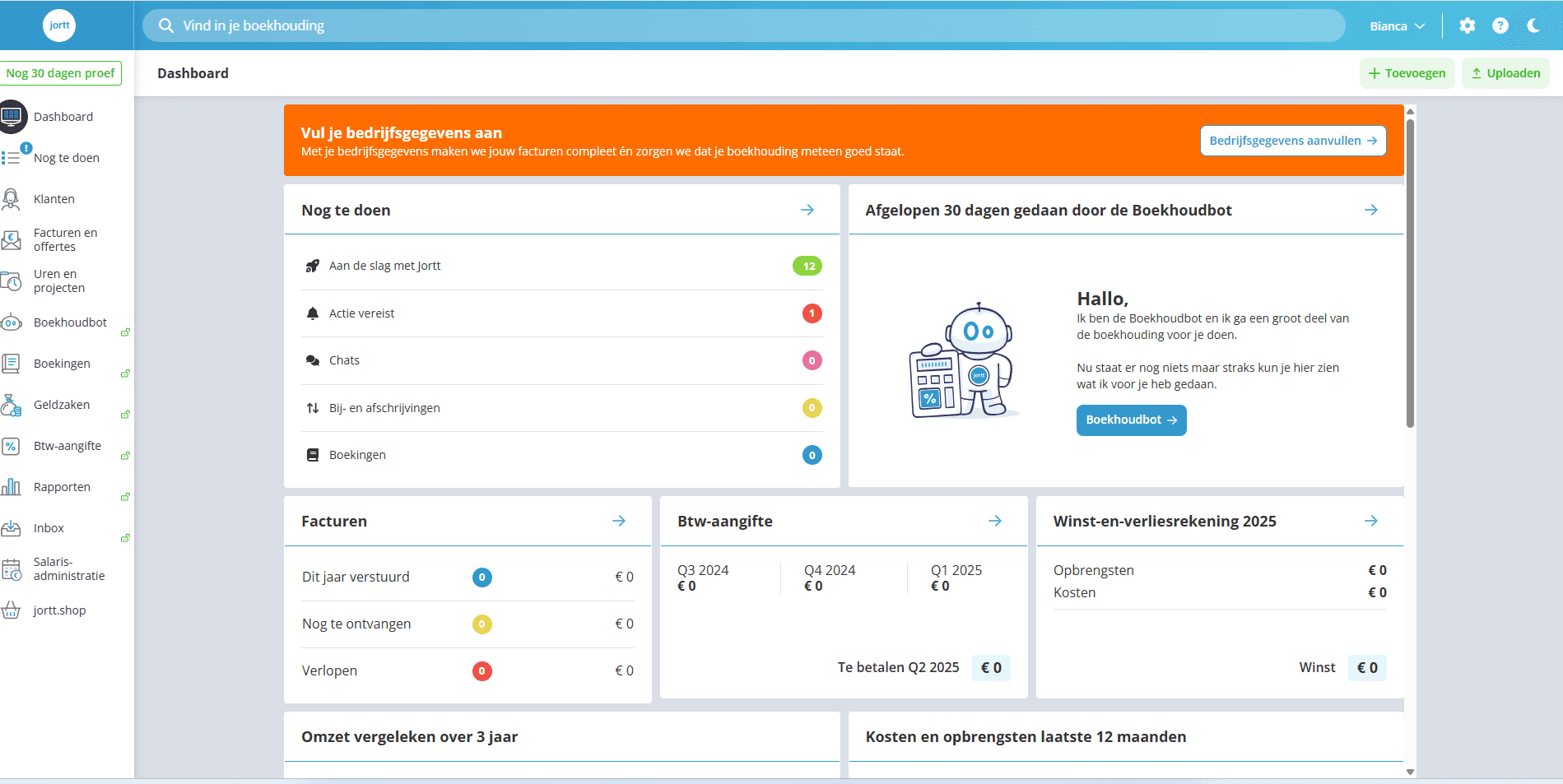Image resolution: width=1563 pixels, height=784 pixels.
Task: Open 'Nog te doen' in the sidebar
Action: (66, 158)
